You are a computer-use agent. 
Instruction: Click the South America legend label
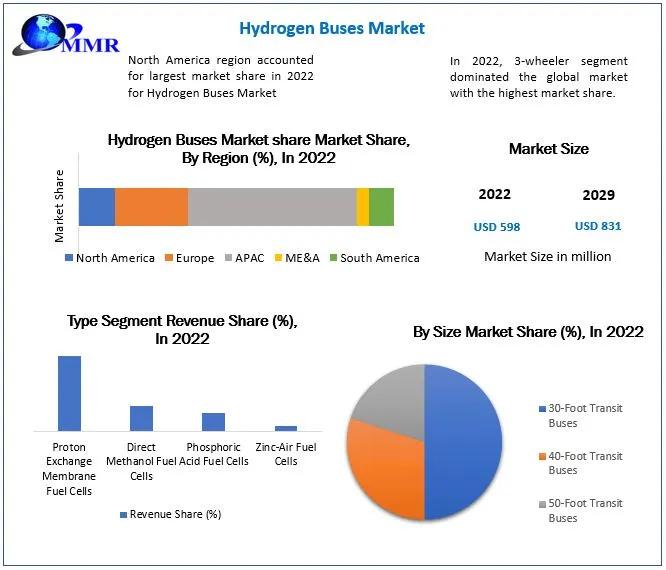point(380,258)
